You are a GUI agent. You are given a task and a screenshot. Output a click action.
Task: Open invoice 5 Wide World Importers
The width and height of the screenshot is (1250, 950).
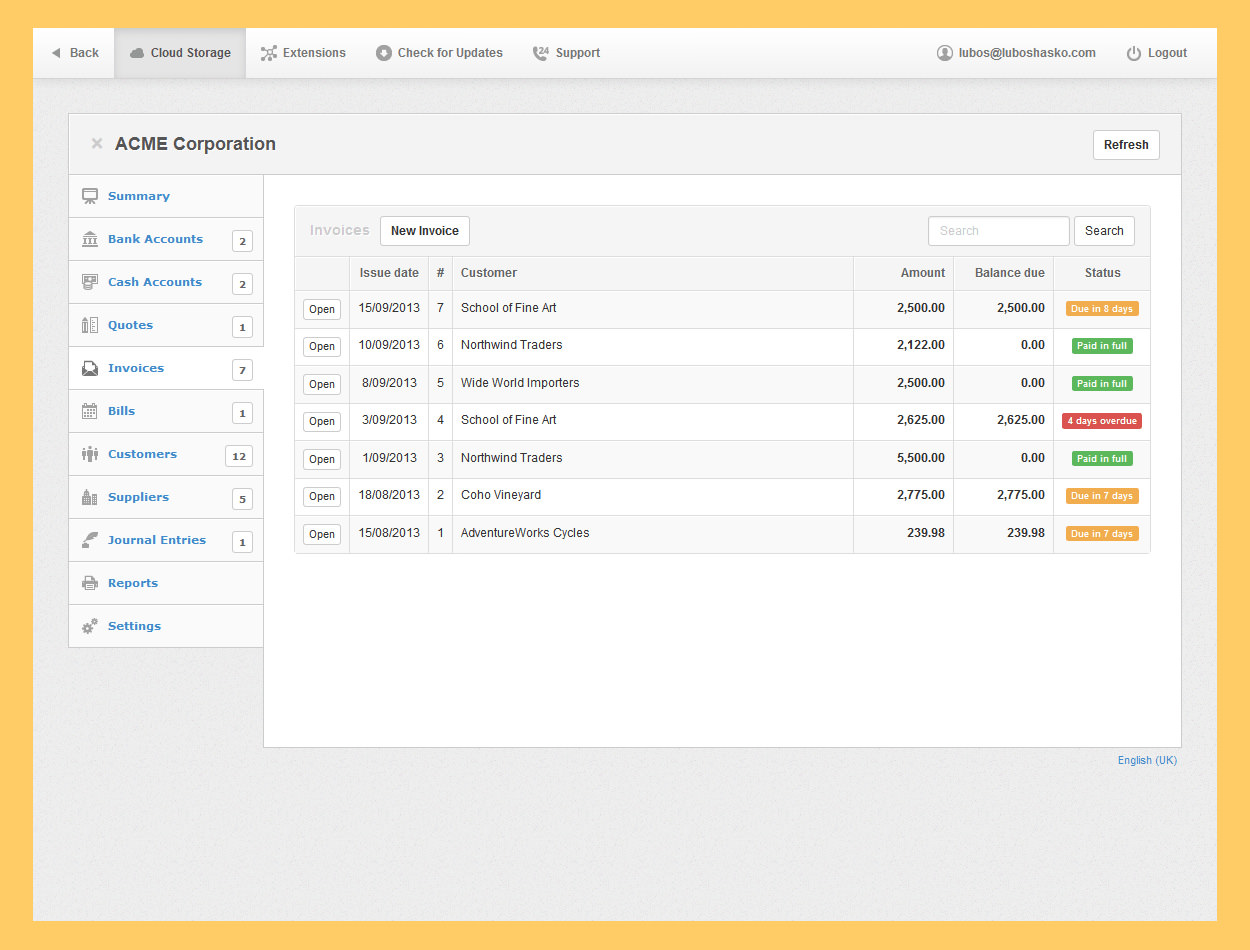point(322,384)
